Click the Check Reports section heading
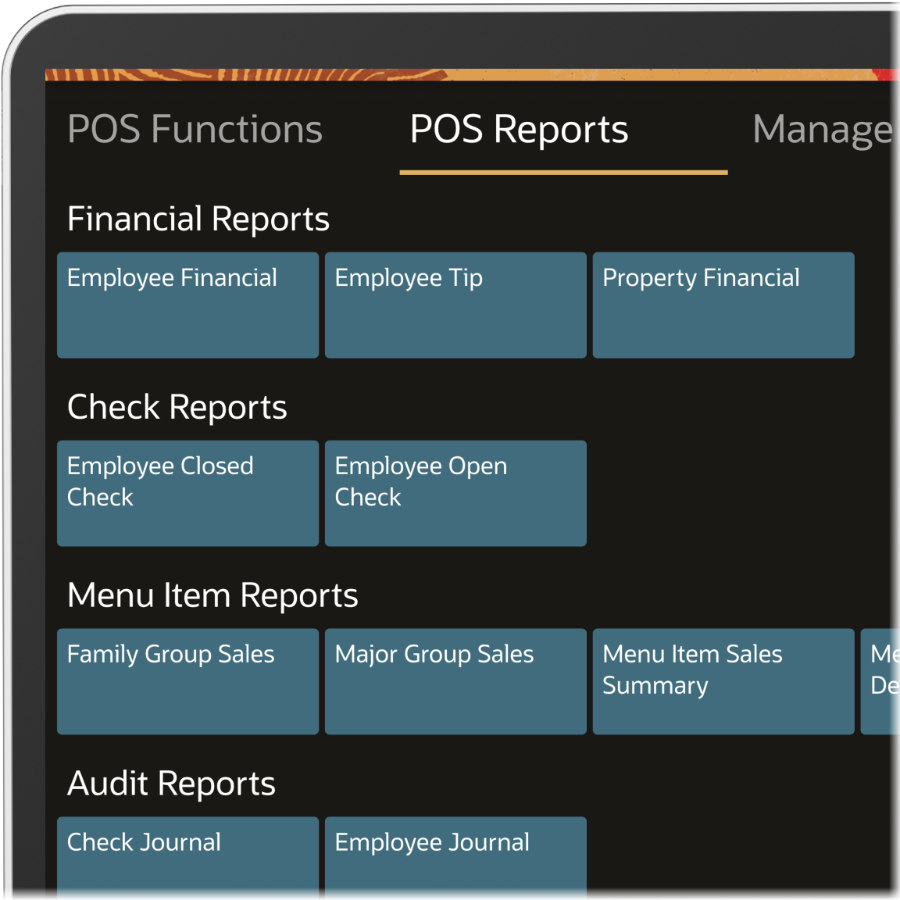Image resolution: width=900 pixels, height=900 pixels. (177, 408)
